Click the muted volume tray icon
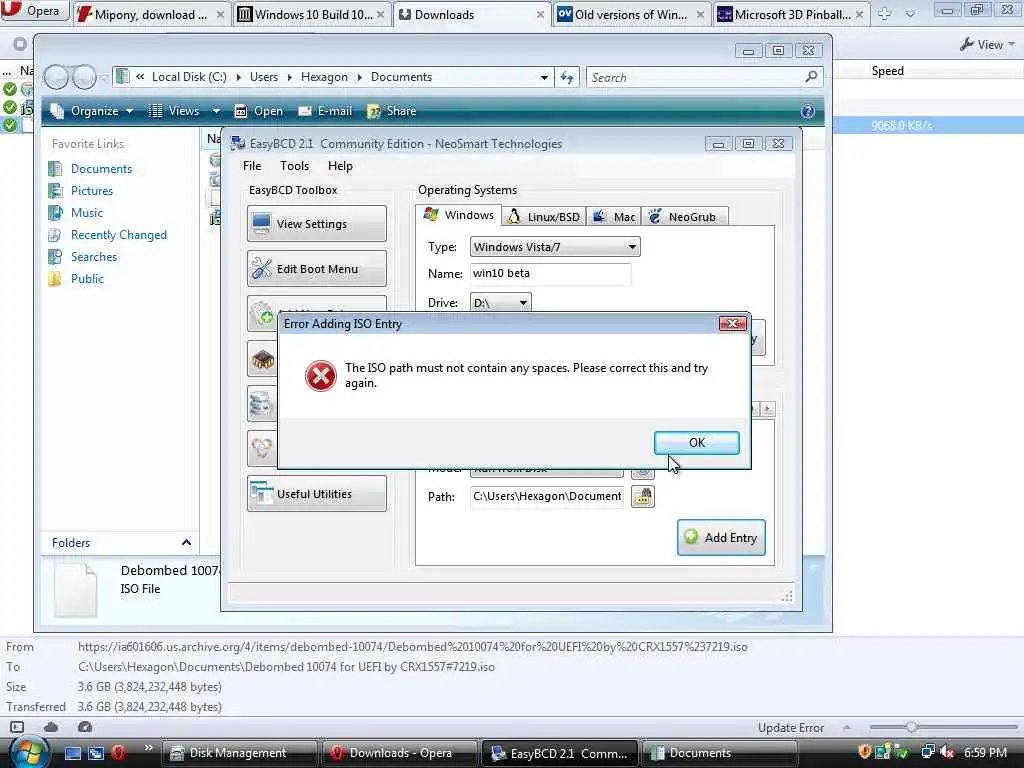This screenshot has height=768, width=1024. pos(946,753)
